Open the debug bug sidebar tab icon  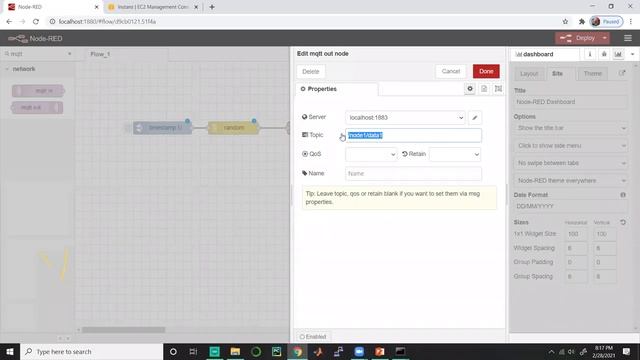(604, 54)
